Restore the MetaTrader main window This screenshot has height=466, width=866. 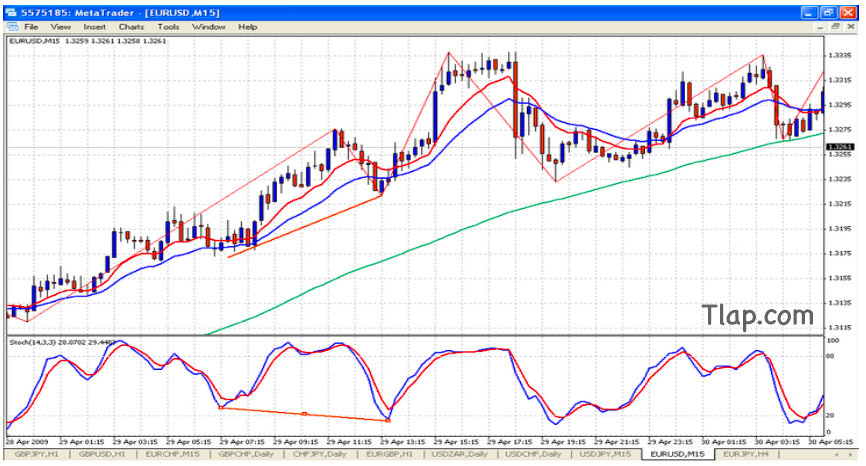(x=828, y=13)
